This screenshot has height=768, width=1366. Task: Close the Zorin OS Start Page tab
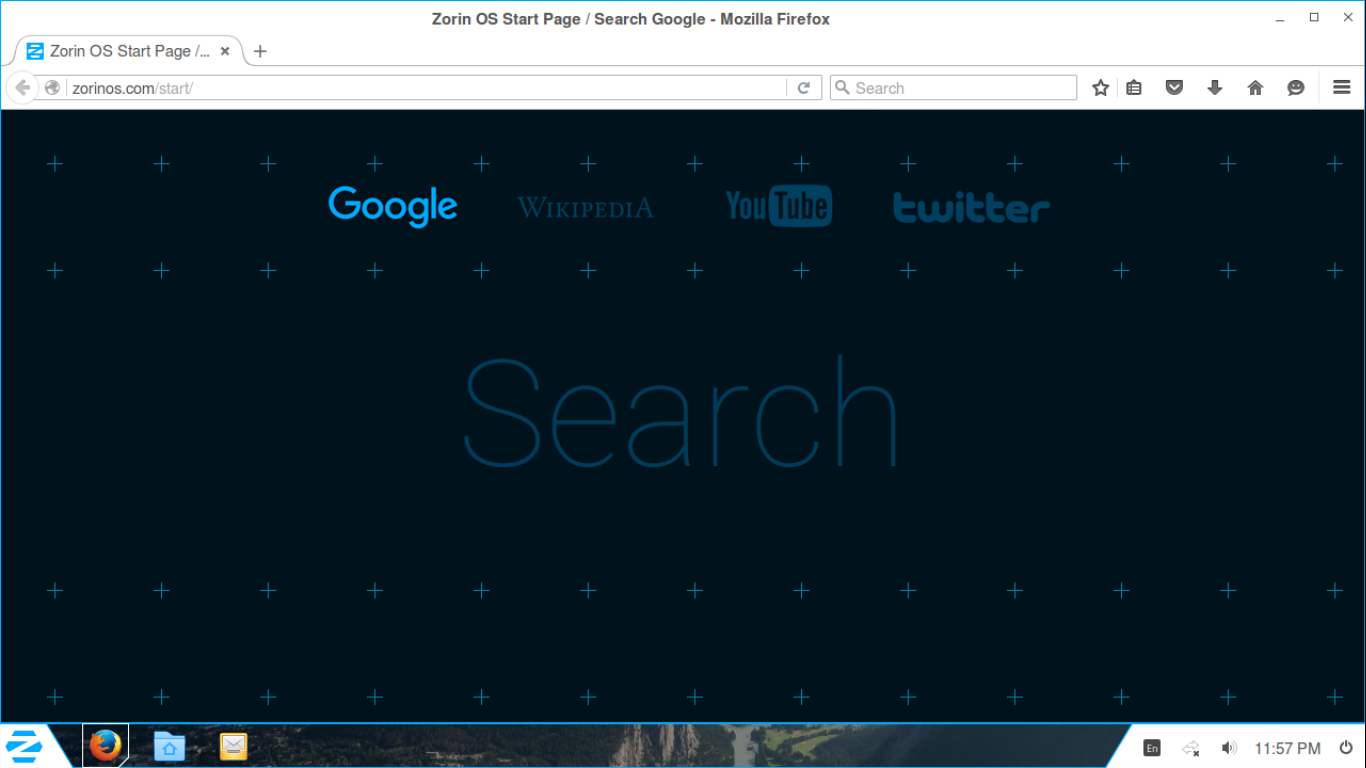225,51
